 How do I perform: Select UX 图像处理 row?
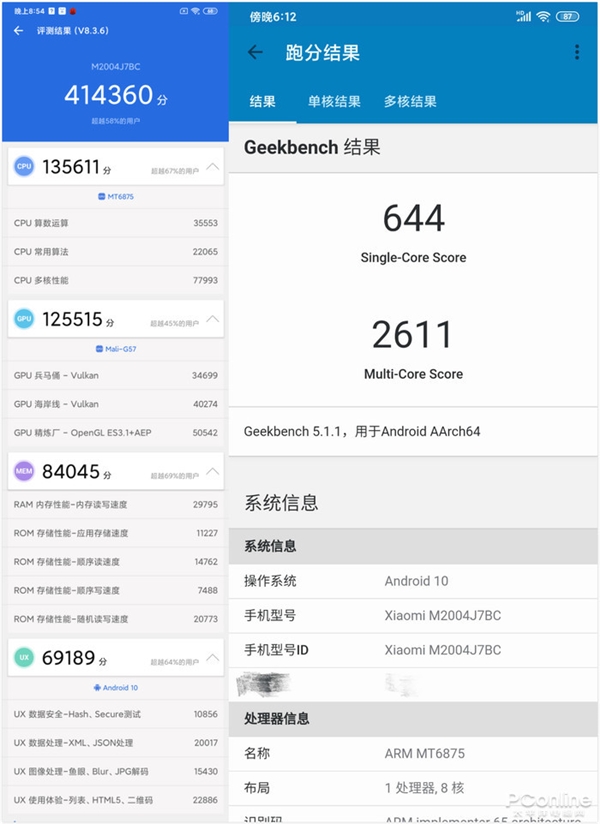116,771
